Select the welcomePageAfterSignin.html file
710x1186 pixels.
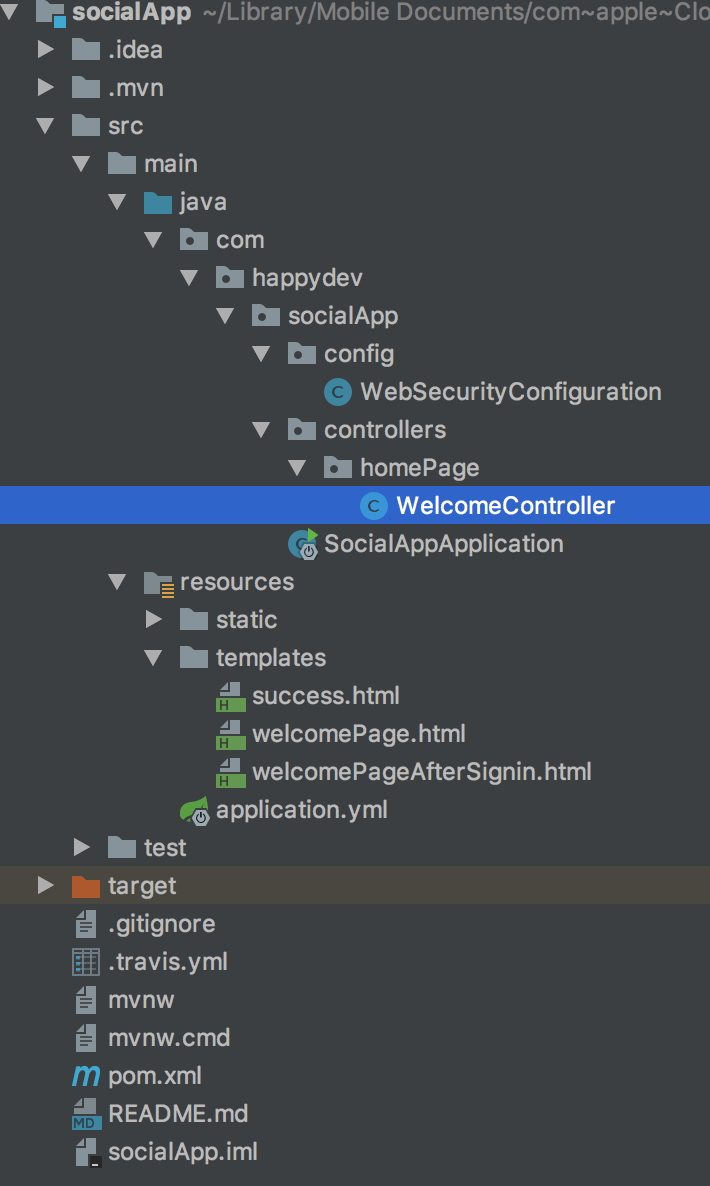tap(421, 772)
